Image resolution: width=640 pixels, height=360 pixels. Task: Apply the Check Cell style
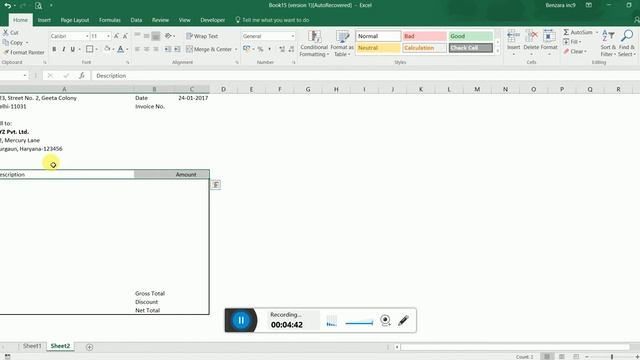[x=471, y=48]
